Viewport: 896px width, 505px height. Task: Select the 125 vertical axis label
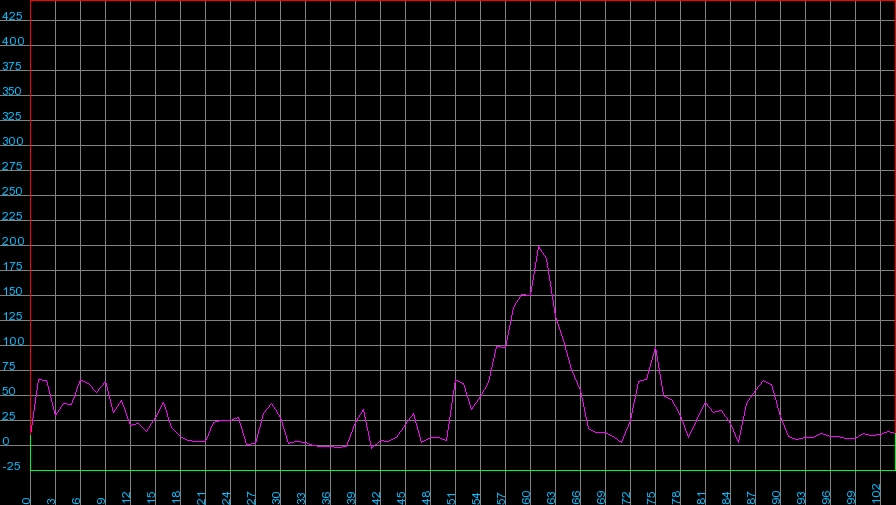pyautogui.click(x=12, y=316)
